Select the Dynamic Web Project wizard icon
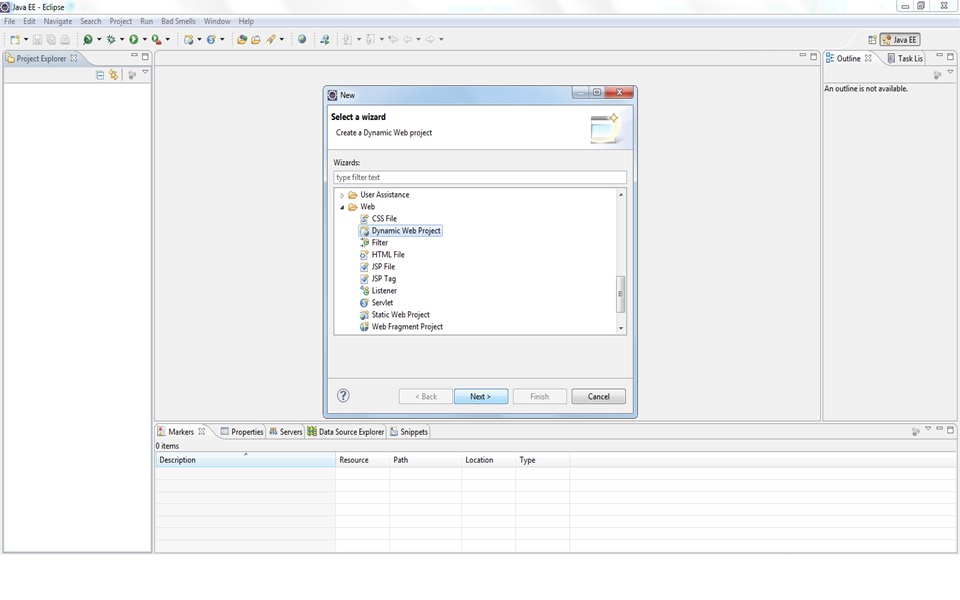960x600 pixels. pyautogui.click(x=366, y=230)
